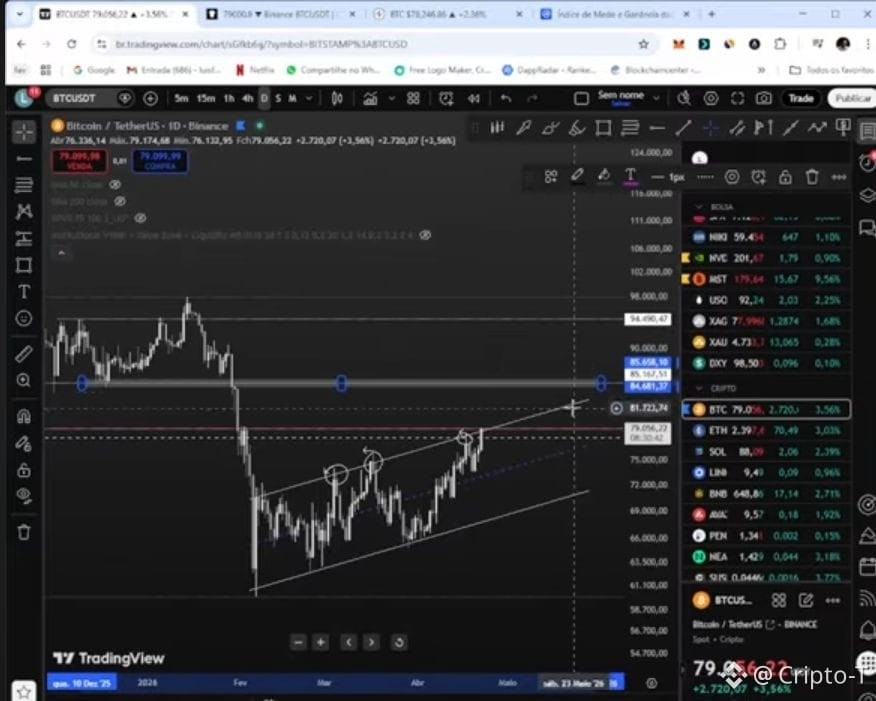The height and width of the screenshot is (701, 876).
Task: Toggle visibility of second indicator
Action: click(x=120, y=201)
